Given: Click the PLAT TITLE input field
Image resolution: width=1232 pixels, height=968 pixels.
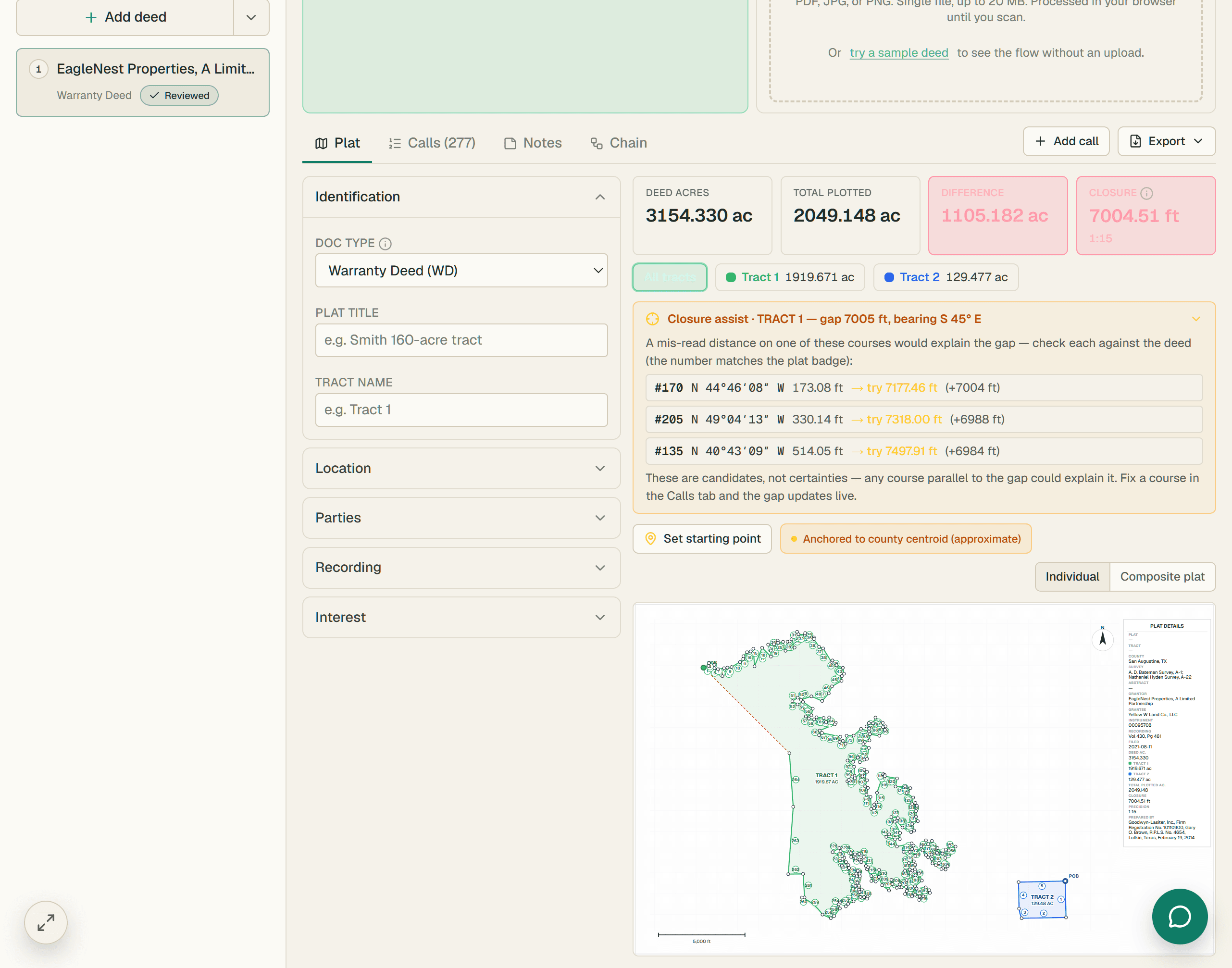Looking at the screenshot, I should (461, 340).
